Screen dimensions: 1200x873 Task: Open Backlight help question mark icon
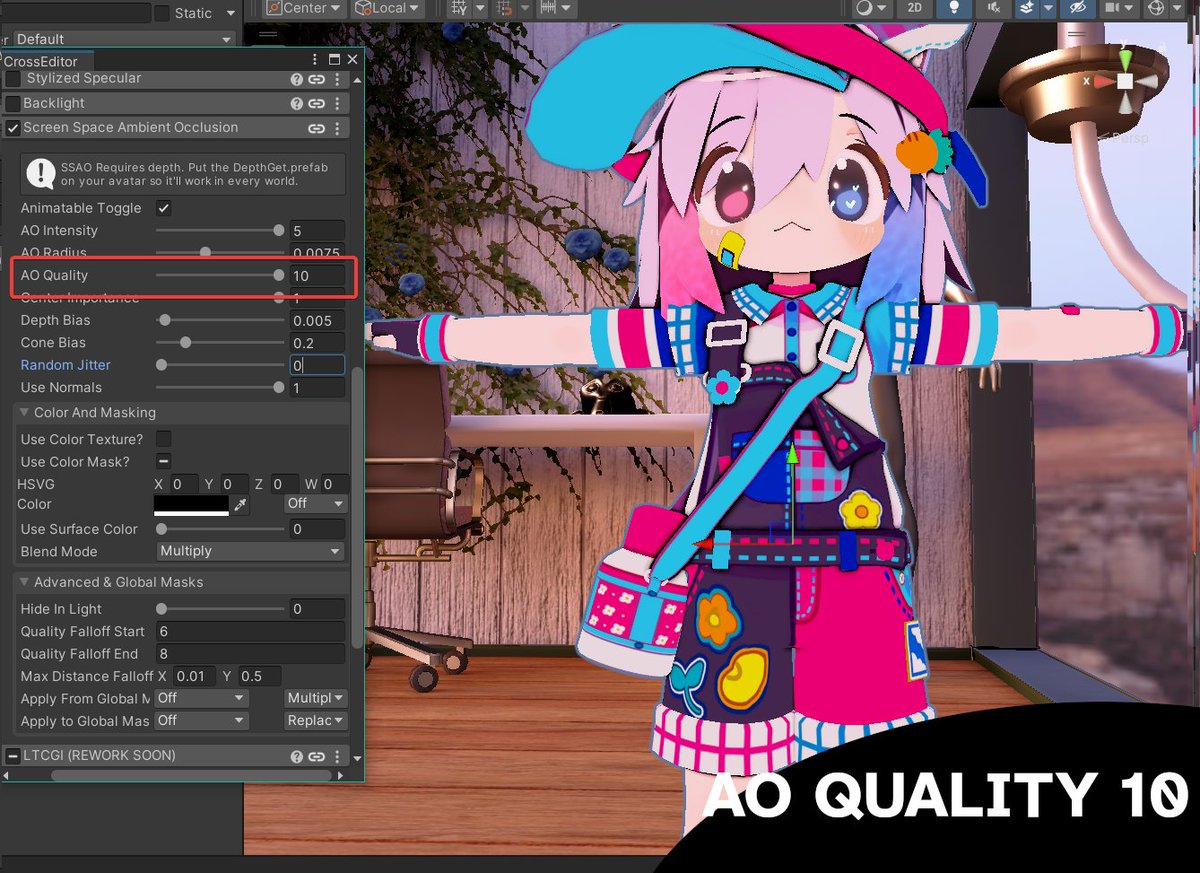297,104
